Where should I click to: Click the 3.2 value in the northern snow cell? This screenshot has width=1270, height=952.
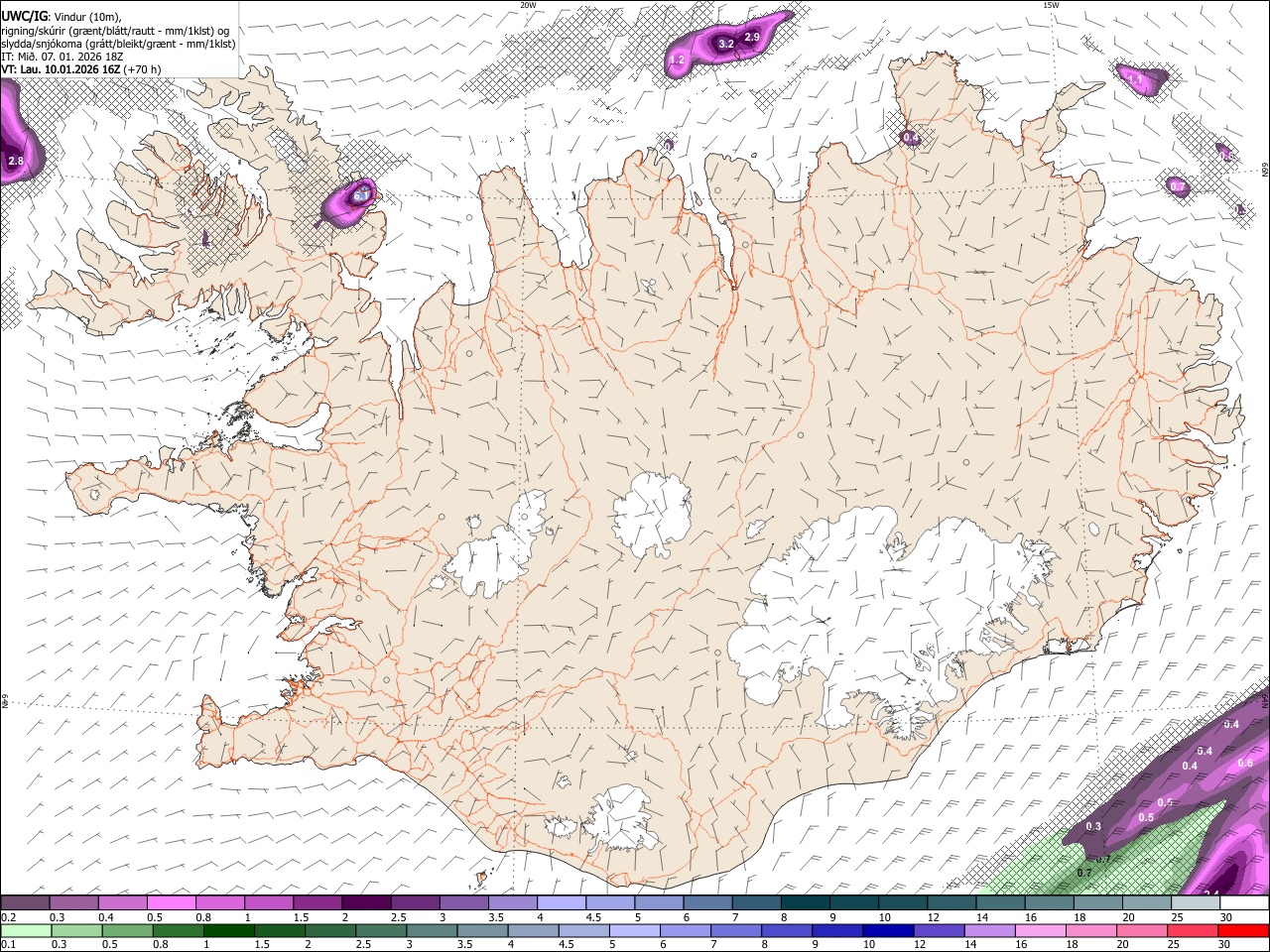tap(725, 44)
